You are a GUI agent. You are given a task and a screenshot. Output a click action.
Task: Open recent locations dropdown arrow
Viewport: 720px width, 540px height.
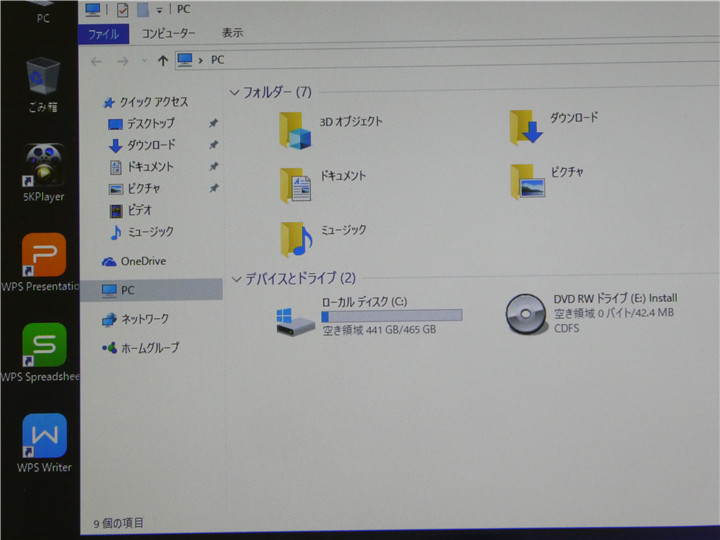(144, 60)
